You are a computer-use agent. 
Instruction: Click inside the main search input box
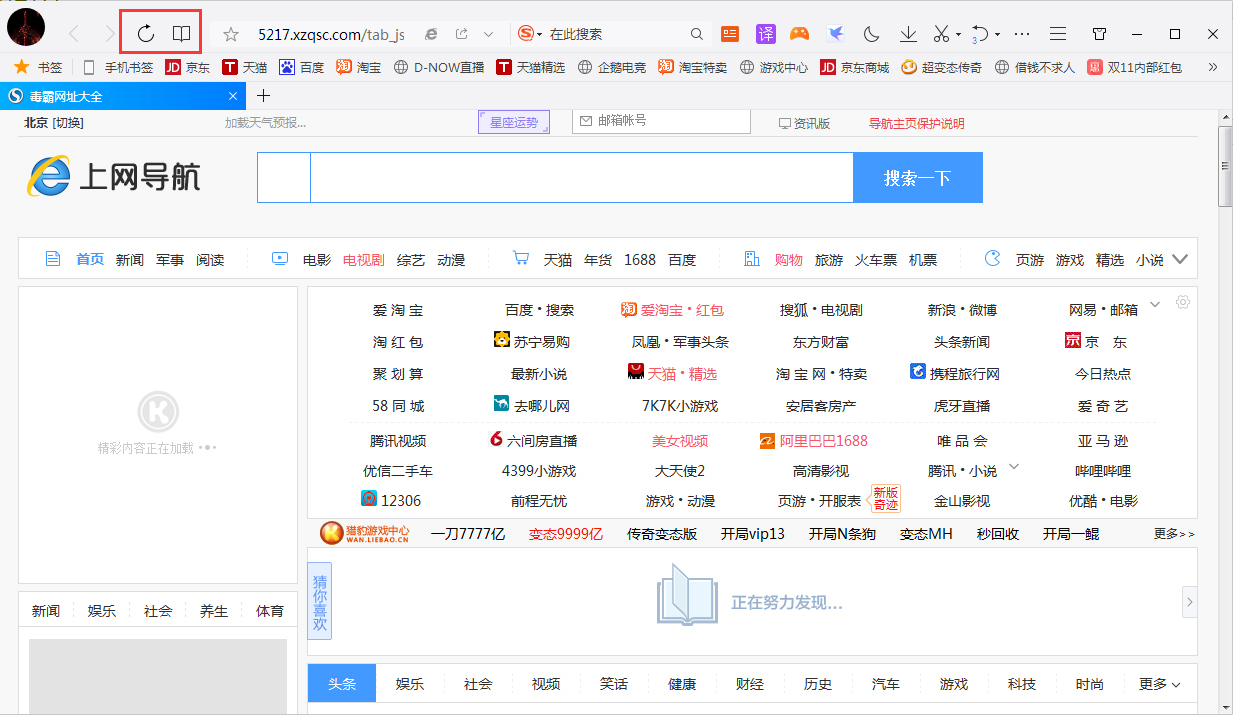pyautogui.click(x=580, y=177)
